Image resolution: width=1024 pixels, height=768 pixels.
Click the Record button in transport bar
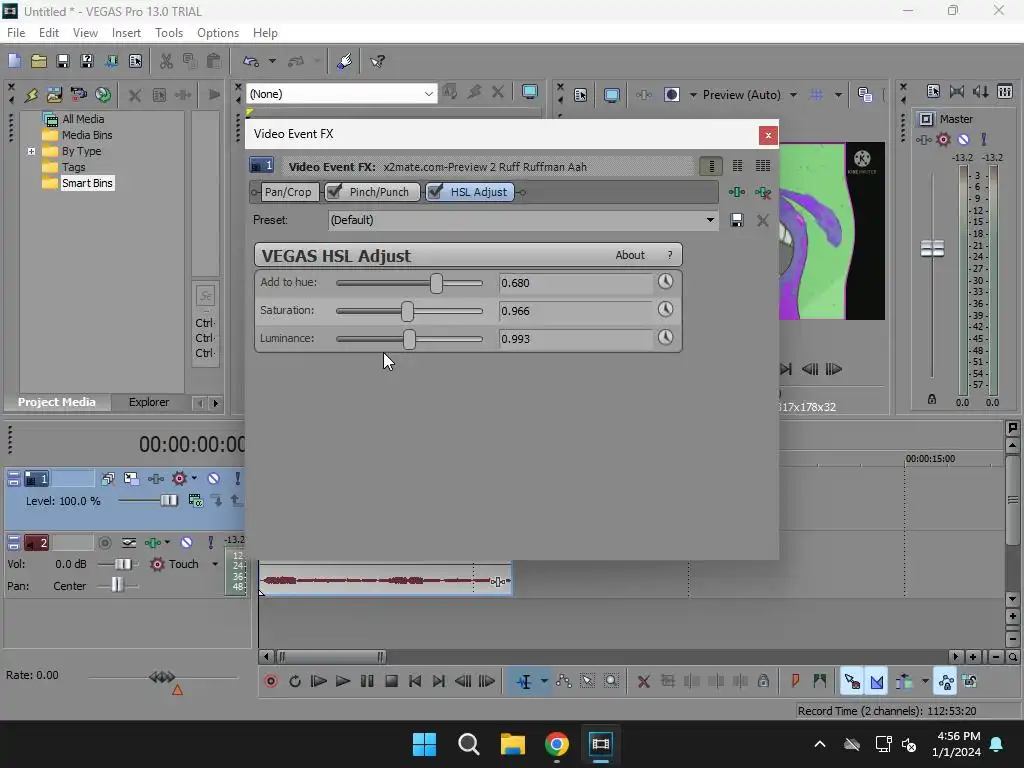point(271,681)
